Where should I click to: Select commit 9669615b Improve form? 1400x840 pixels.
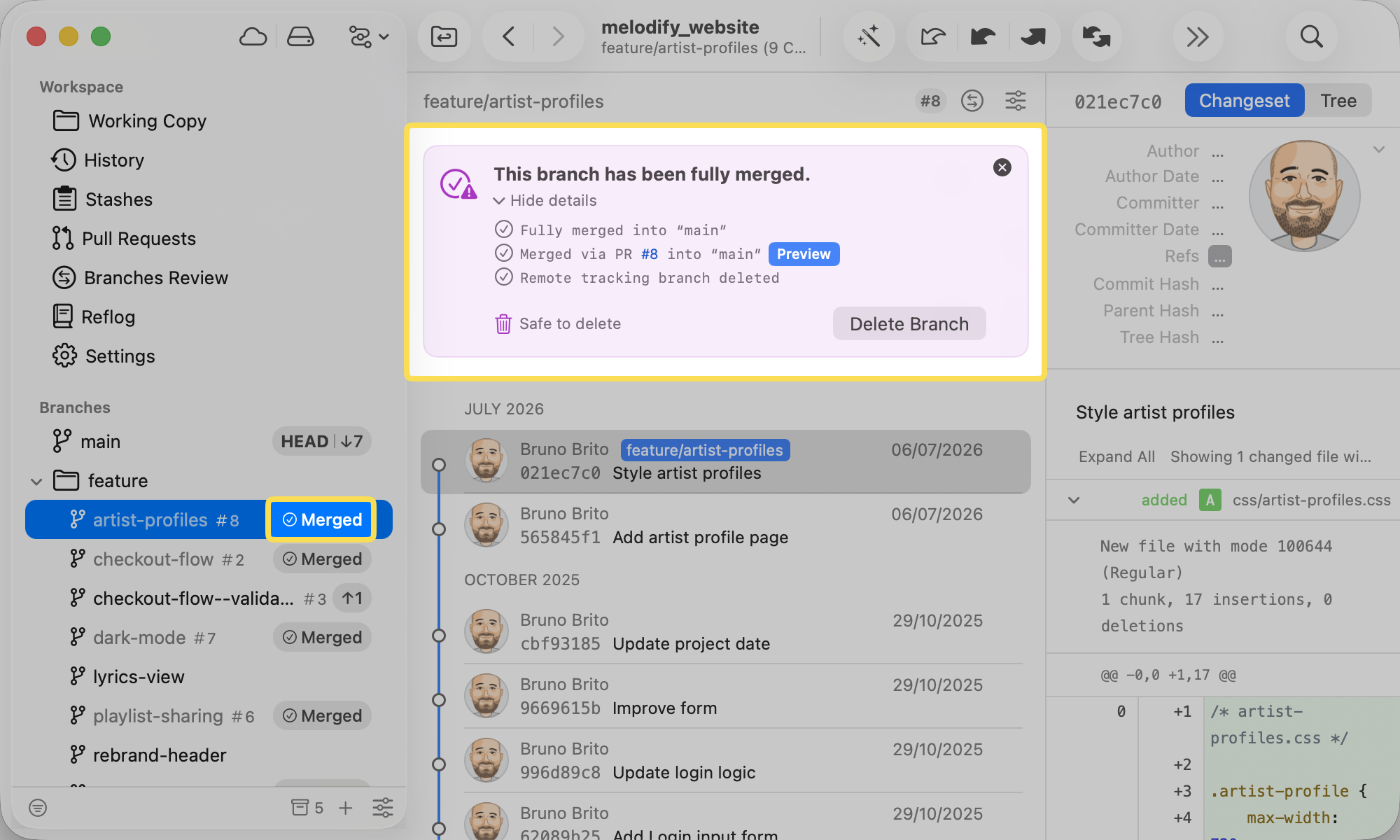point(725,696)
